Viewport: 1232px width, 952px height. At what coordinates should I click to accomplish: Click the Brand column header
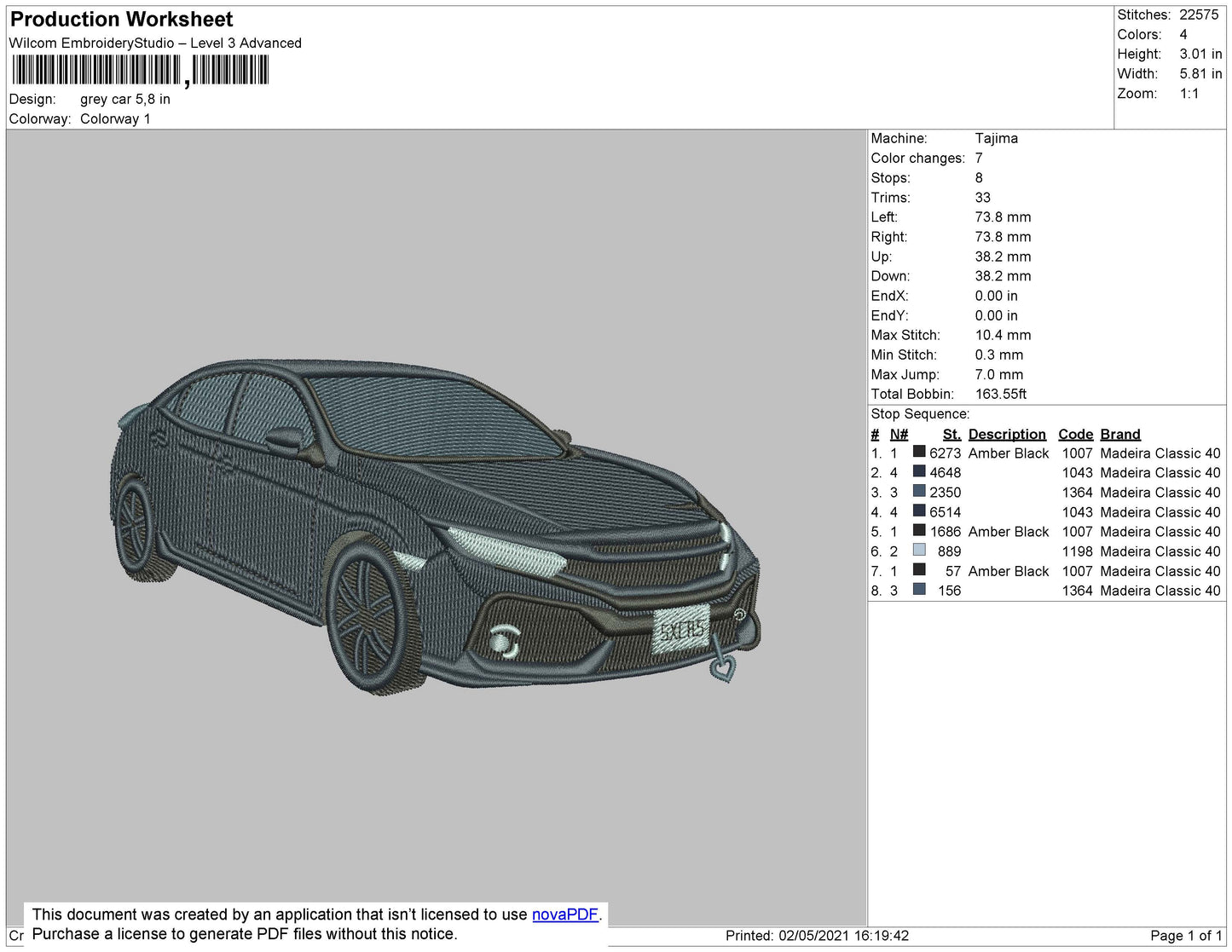pos(1120,435)
